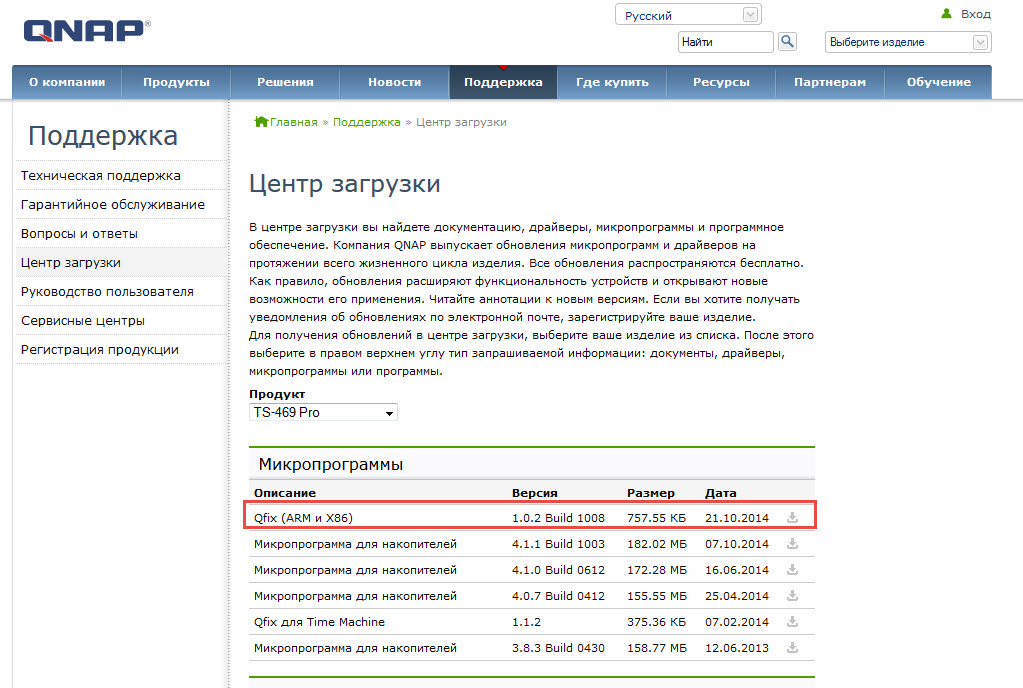This screenshot has width=1023, height=688.
Task: Click the Найти search input field
Action: tap(725, 42)
